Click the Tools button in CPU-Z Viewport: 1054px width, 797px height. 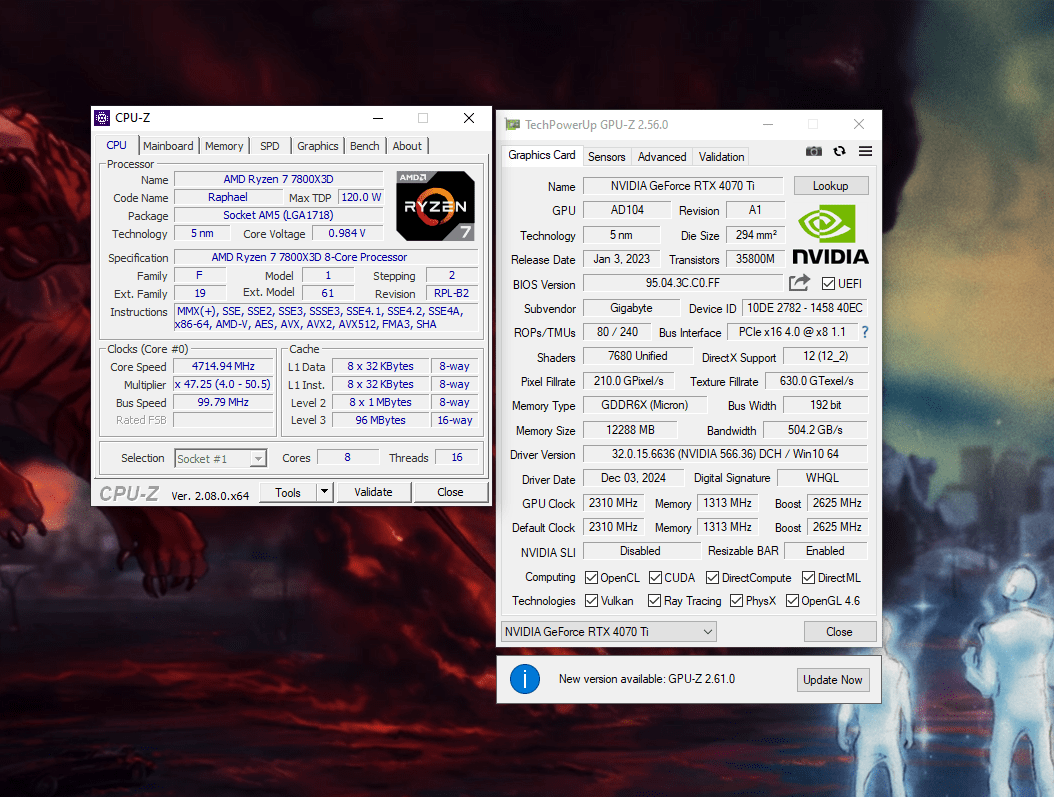[x=288, y=492]
